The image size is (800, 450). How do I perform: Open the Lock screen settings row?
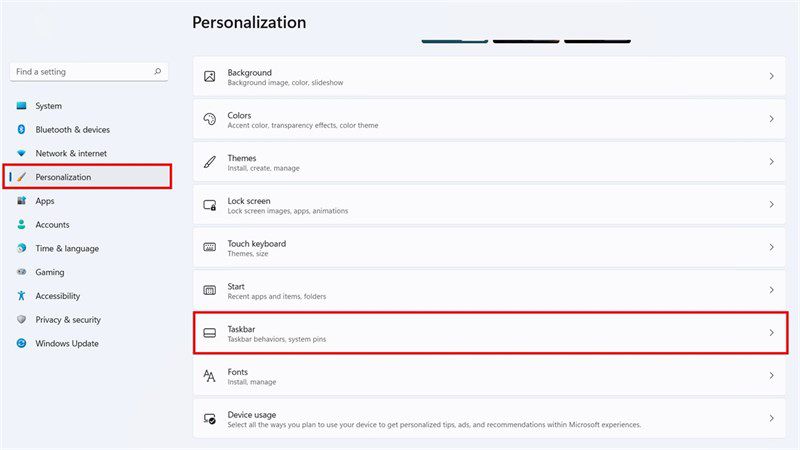tap(489, 205)
